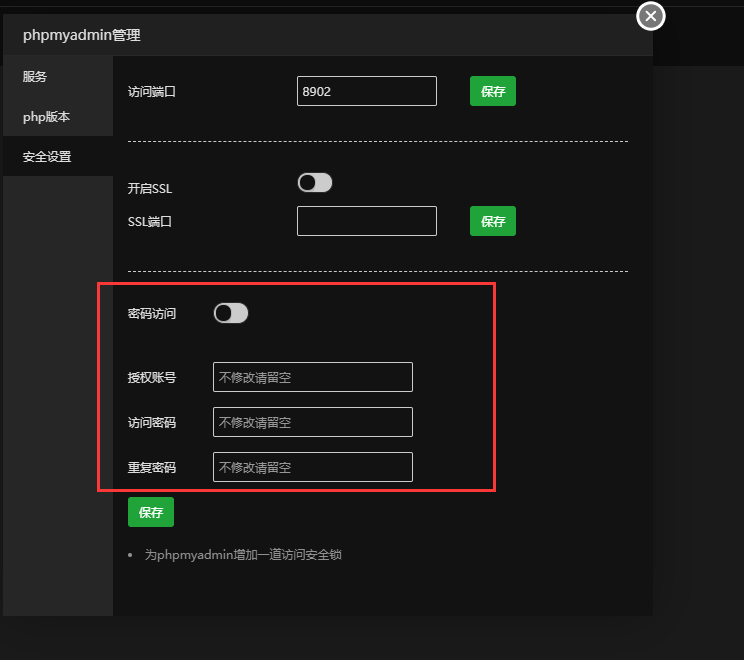Image resolution: width=744 pixels, height=660 pixels.
Task: Switch to the php版本 tab
Action: coord(58,116)
